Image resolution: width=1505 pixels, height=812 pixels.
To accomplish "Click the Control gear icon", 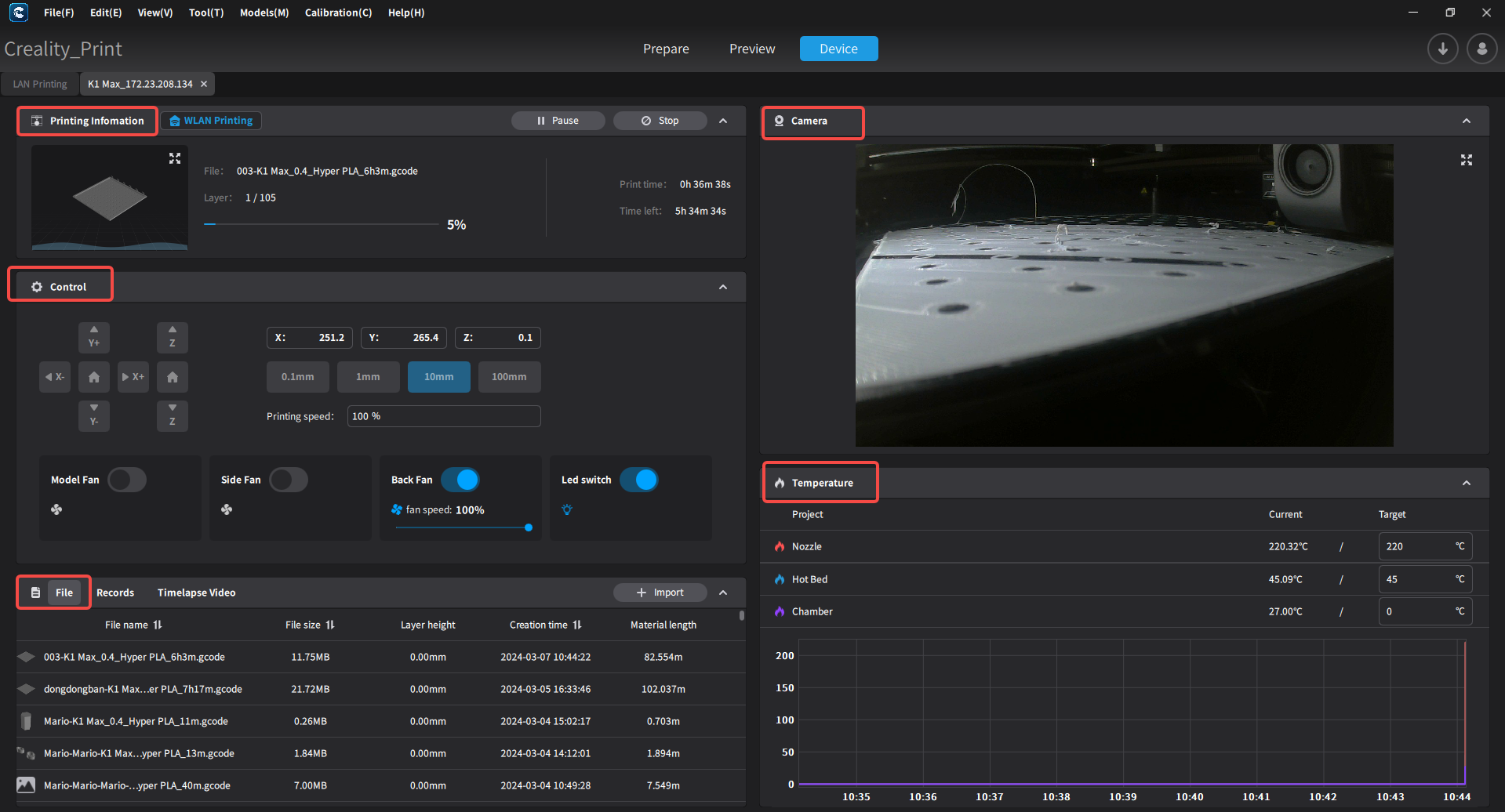I will pos(37,287).
